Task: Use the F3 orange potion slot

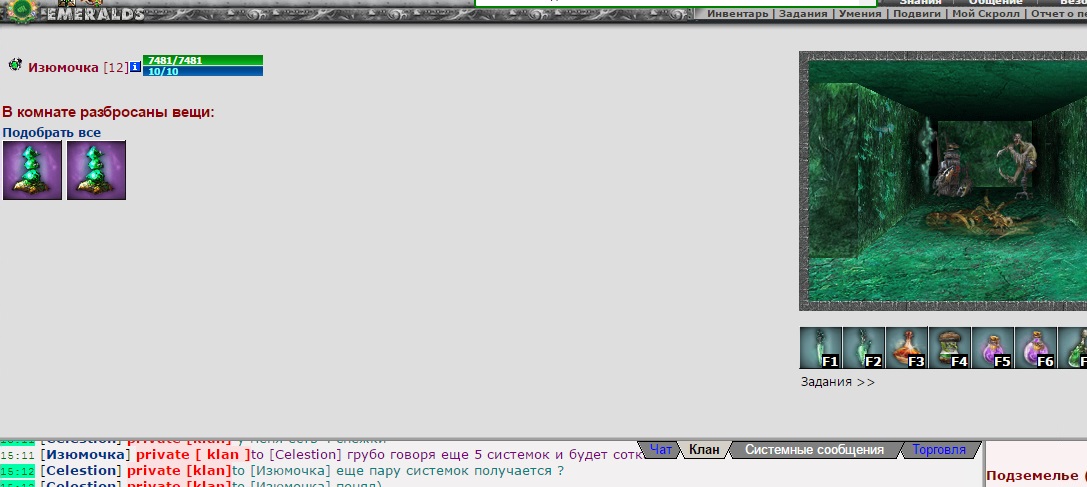Action: pos(907,348)
